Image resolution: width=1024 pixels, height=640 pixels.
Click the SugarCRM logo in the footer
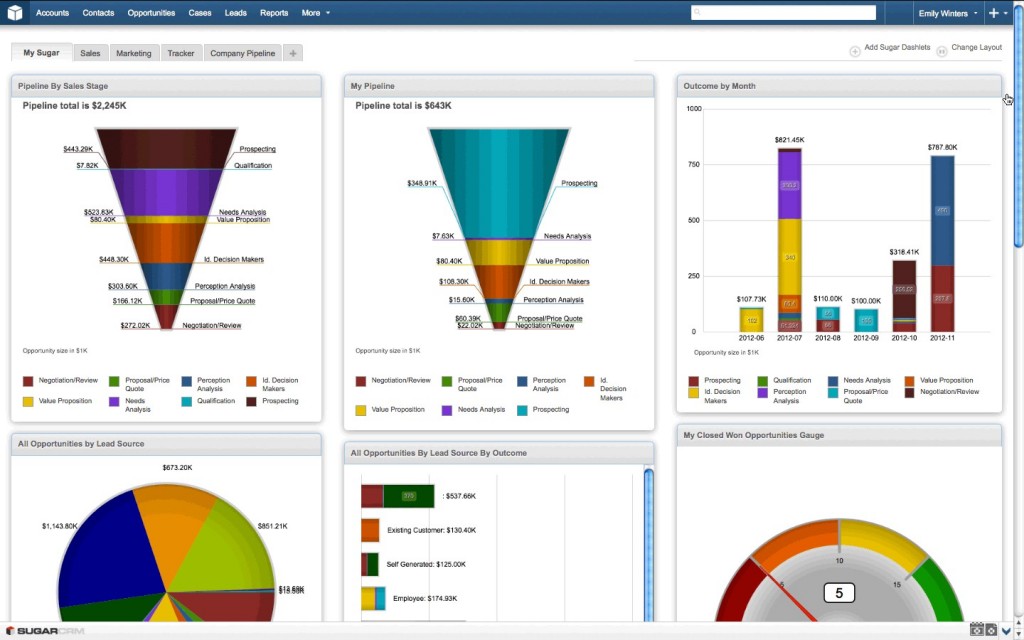(44, 631)
